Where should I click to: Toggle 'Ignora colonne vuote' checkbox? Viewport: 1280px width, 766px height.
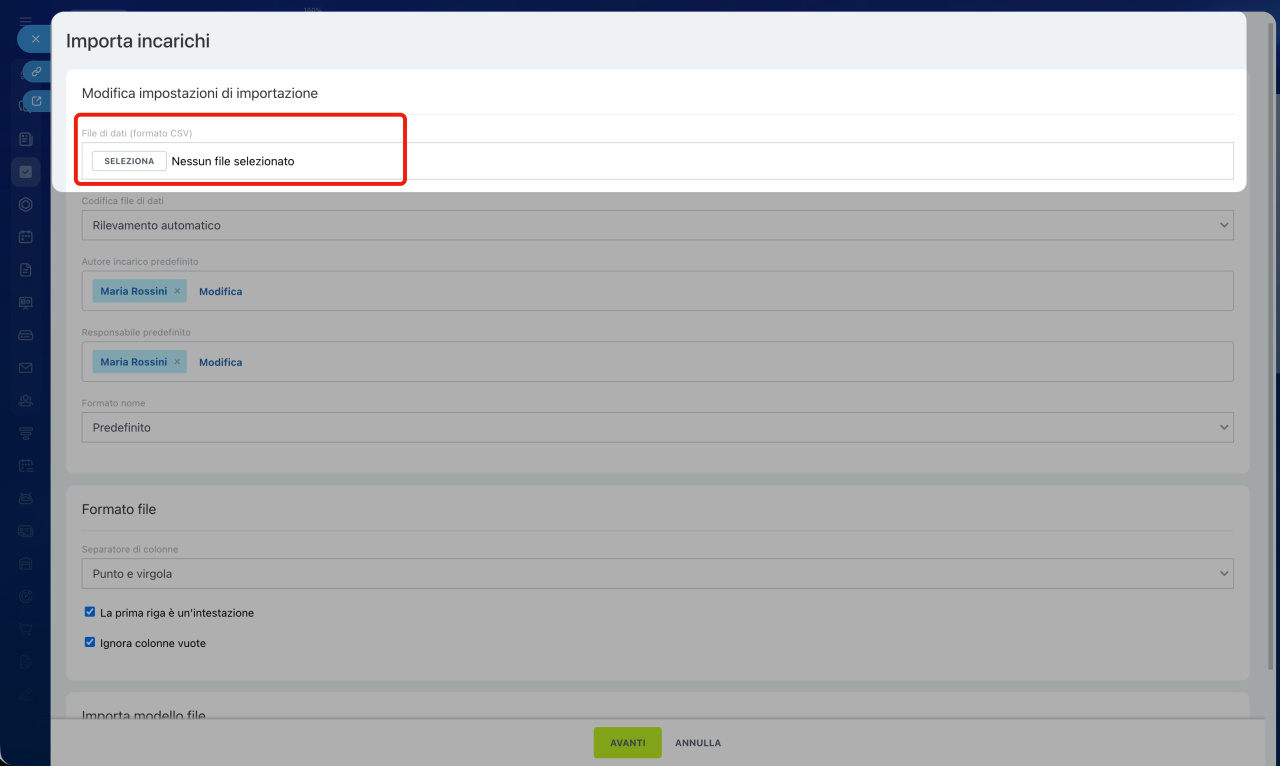click(x=90, y=643)
